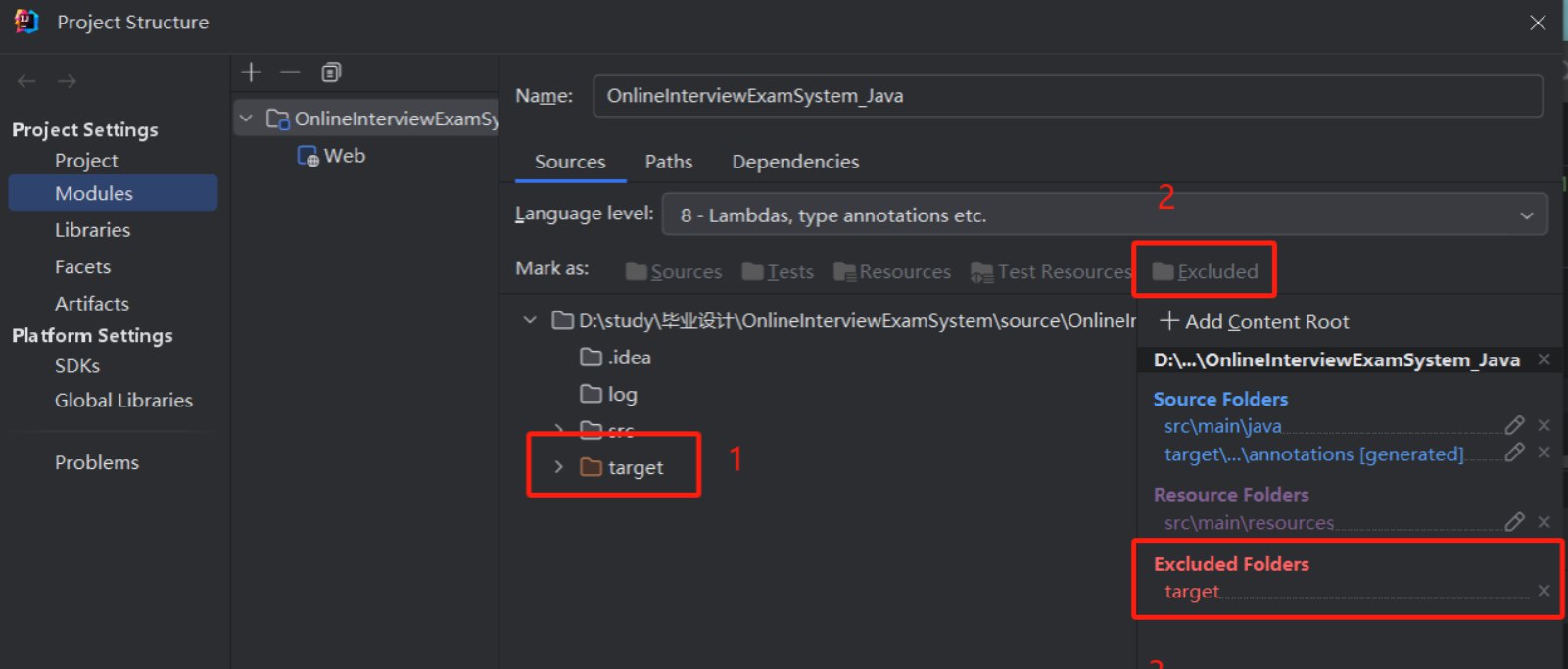Remove the OnlineInterviewExamSystem_Java content root

(x=1544, y=359)
